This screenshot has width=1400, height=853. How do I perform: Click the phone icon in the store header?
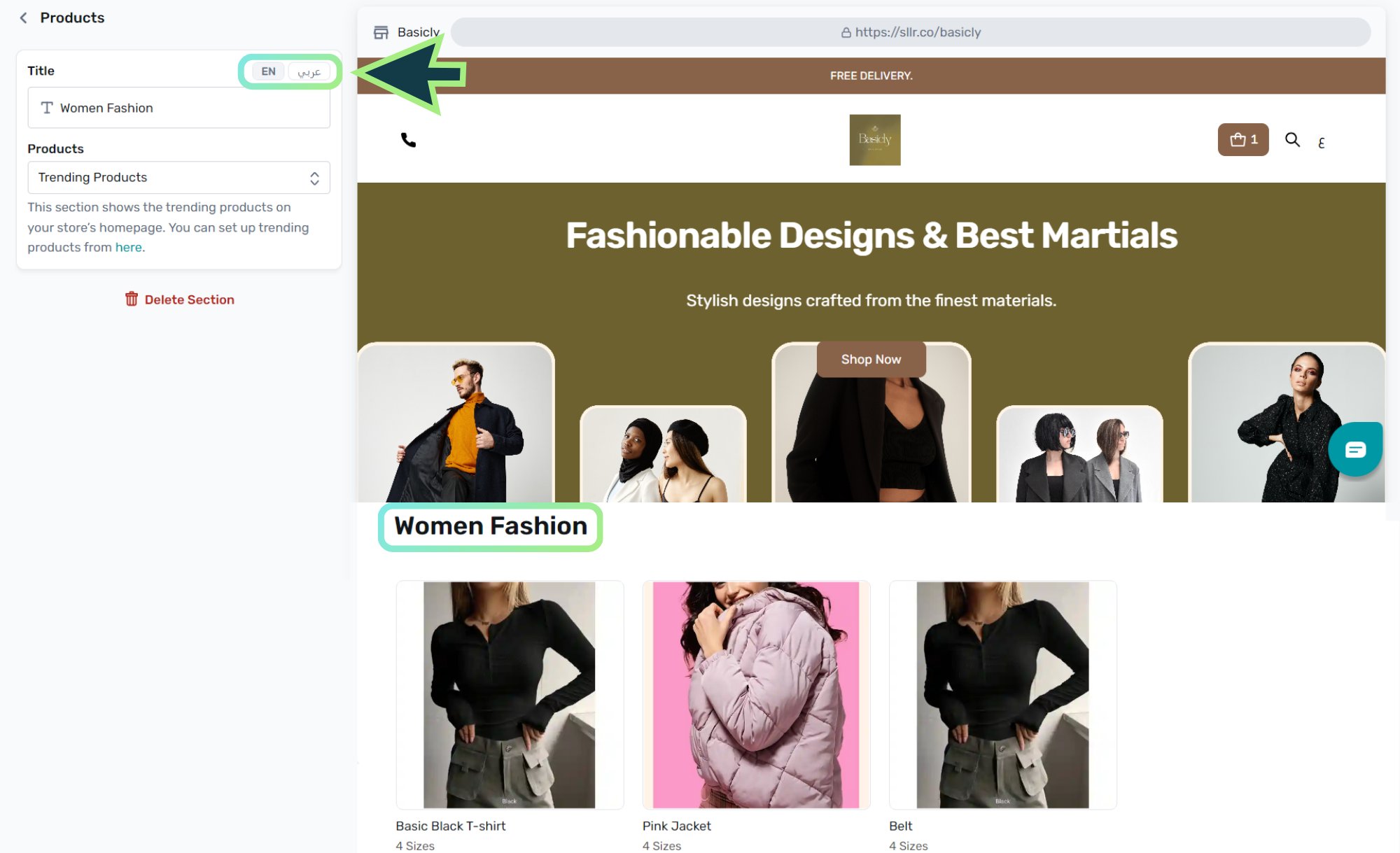[408, 140]
